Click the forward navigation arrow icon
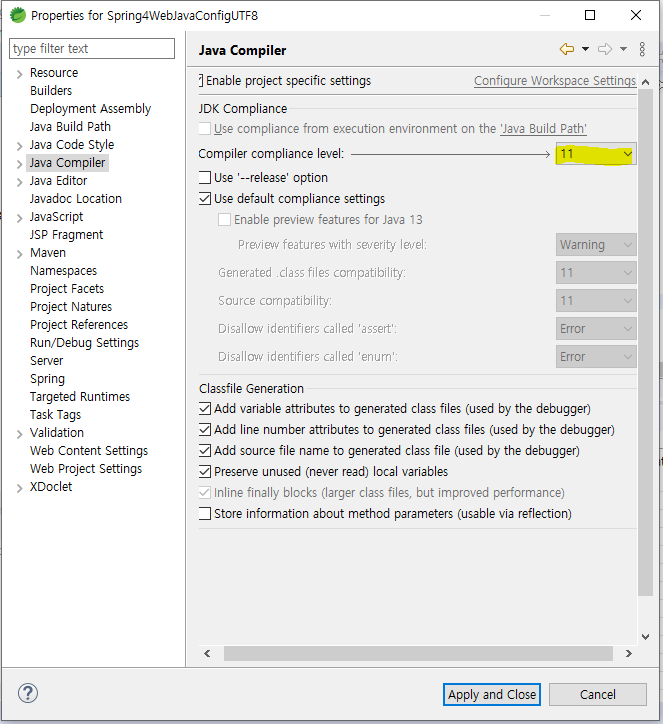Screen dimensions: 663x724 click(x=605, y=49)
